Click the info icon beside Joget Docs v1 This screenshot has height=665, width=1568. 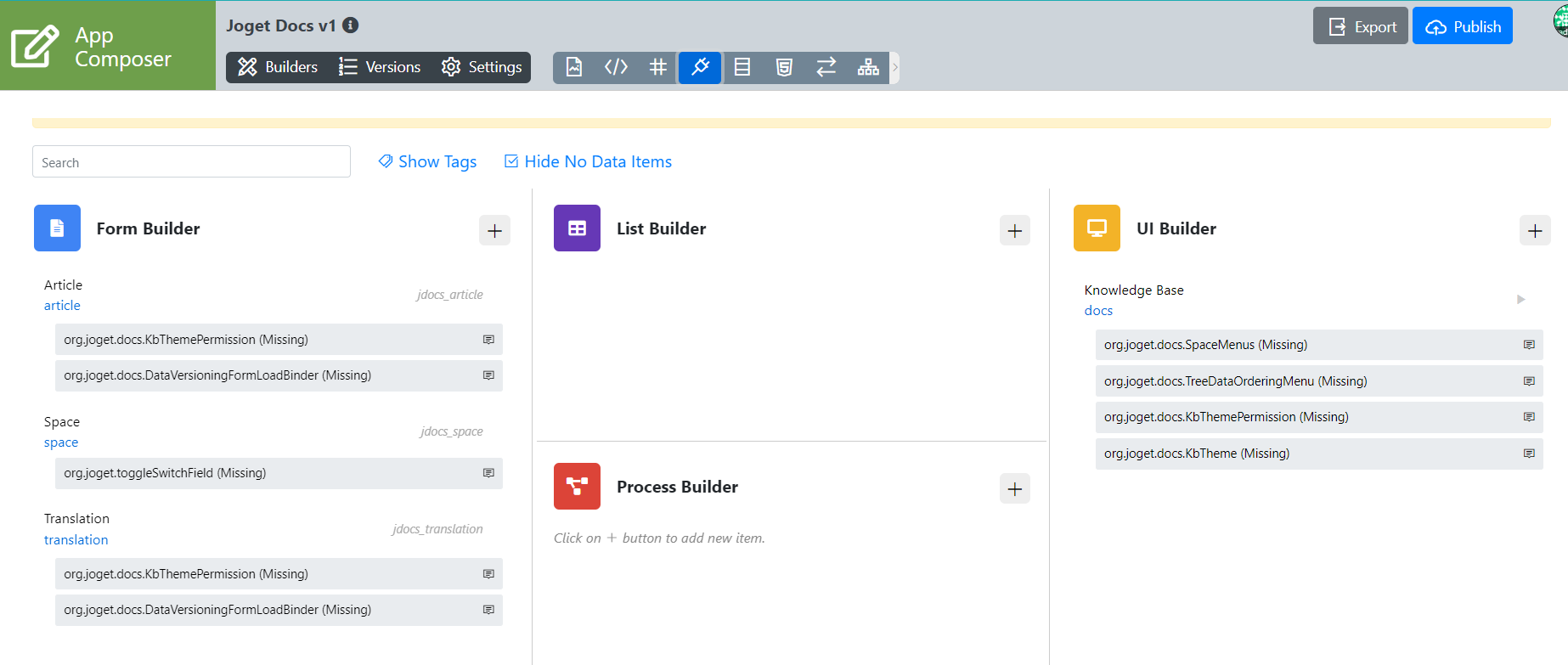coord(350,25)
